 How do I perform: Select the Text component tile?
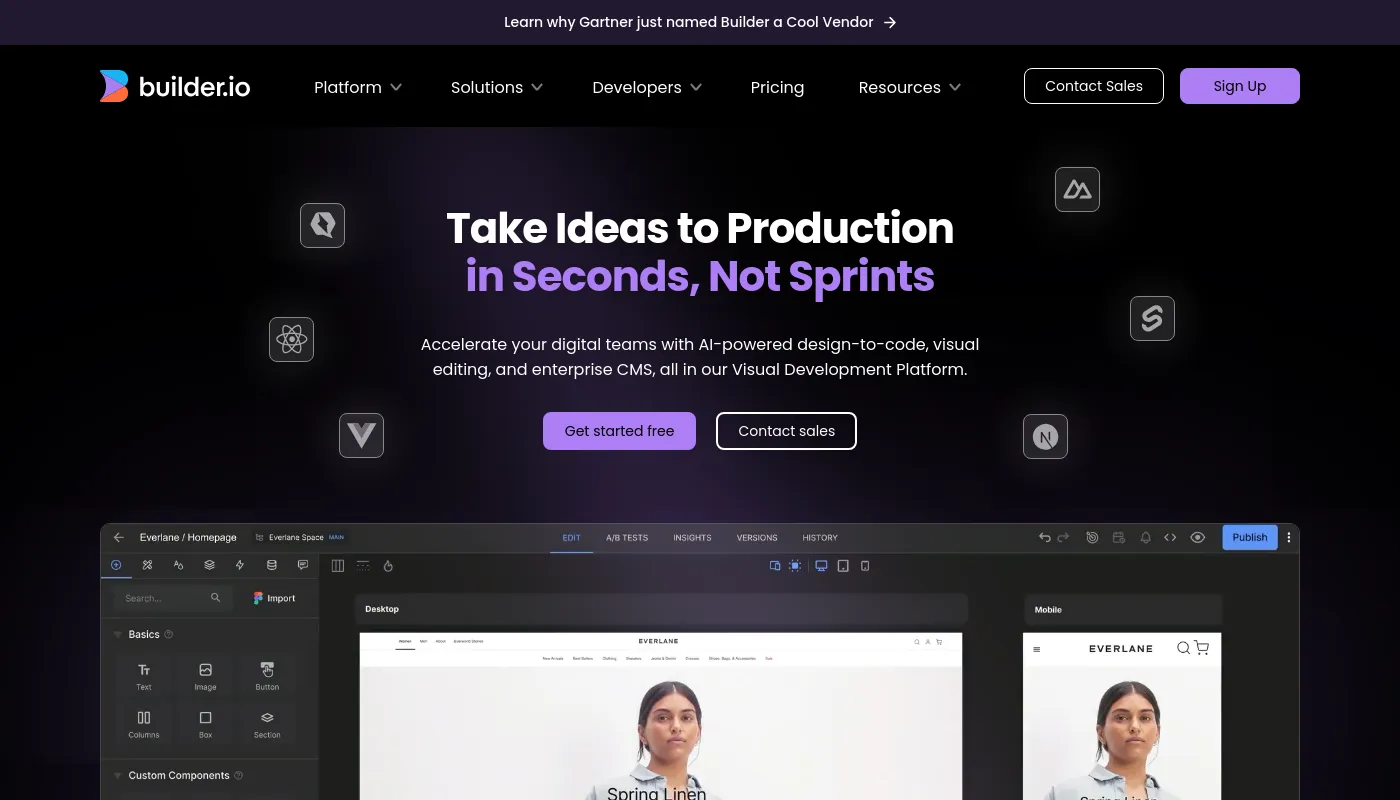pos(144,676)
